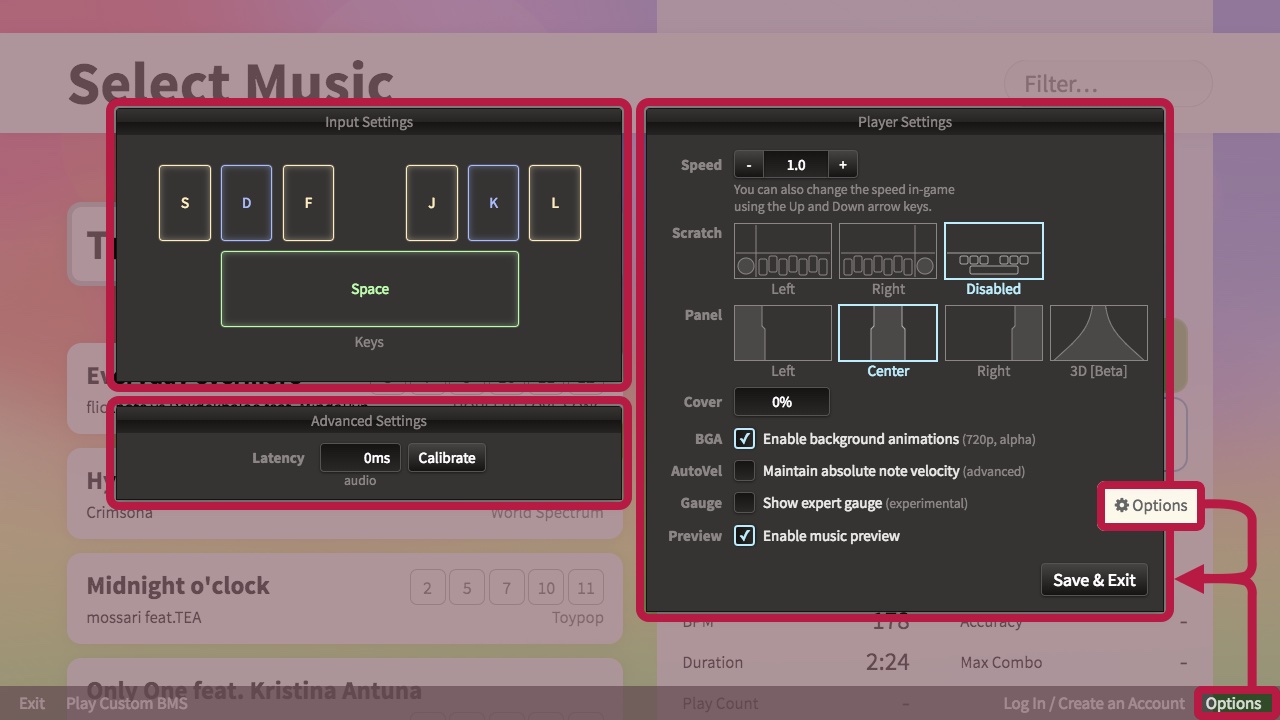The image size is (1280, 720).
Task: Enable Maintain absolute note velocity
Action: [744, 471]
